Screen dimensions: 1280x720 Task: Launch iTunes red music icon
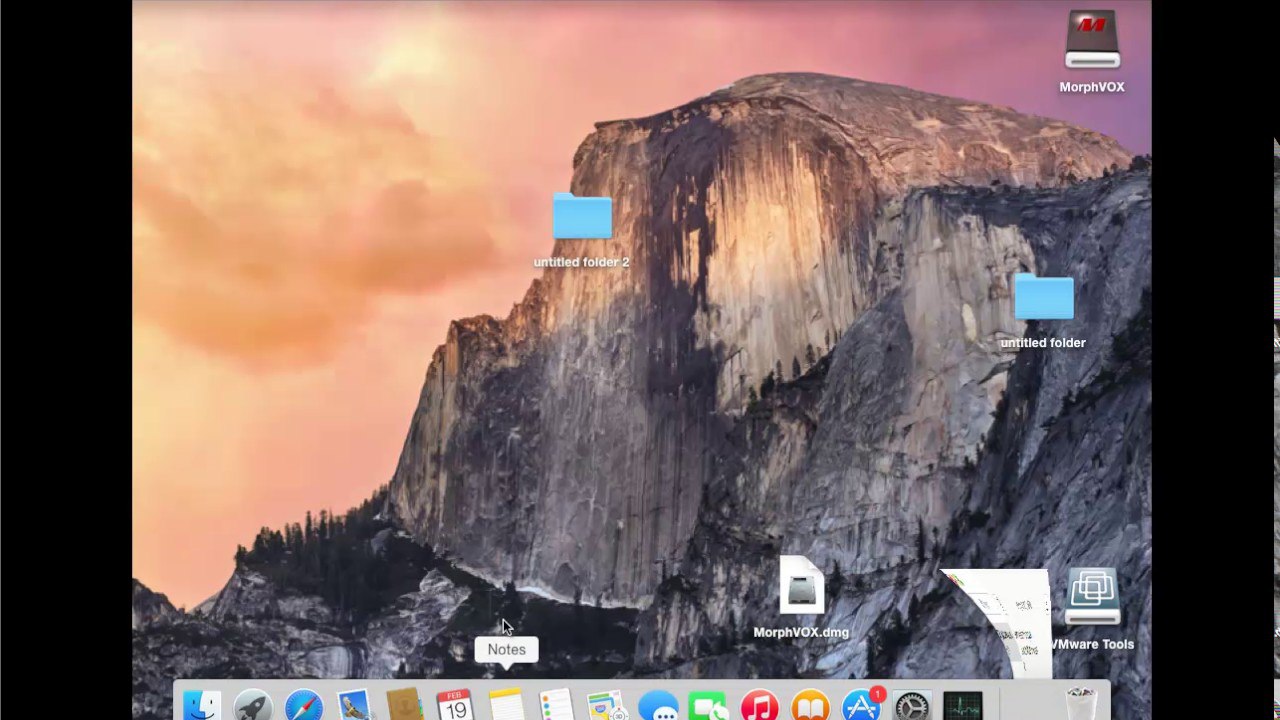[x=760, y=706]
